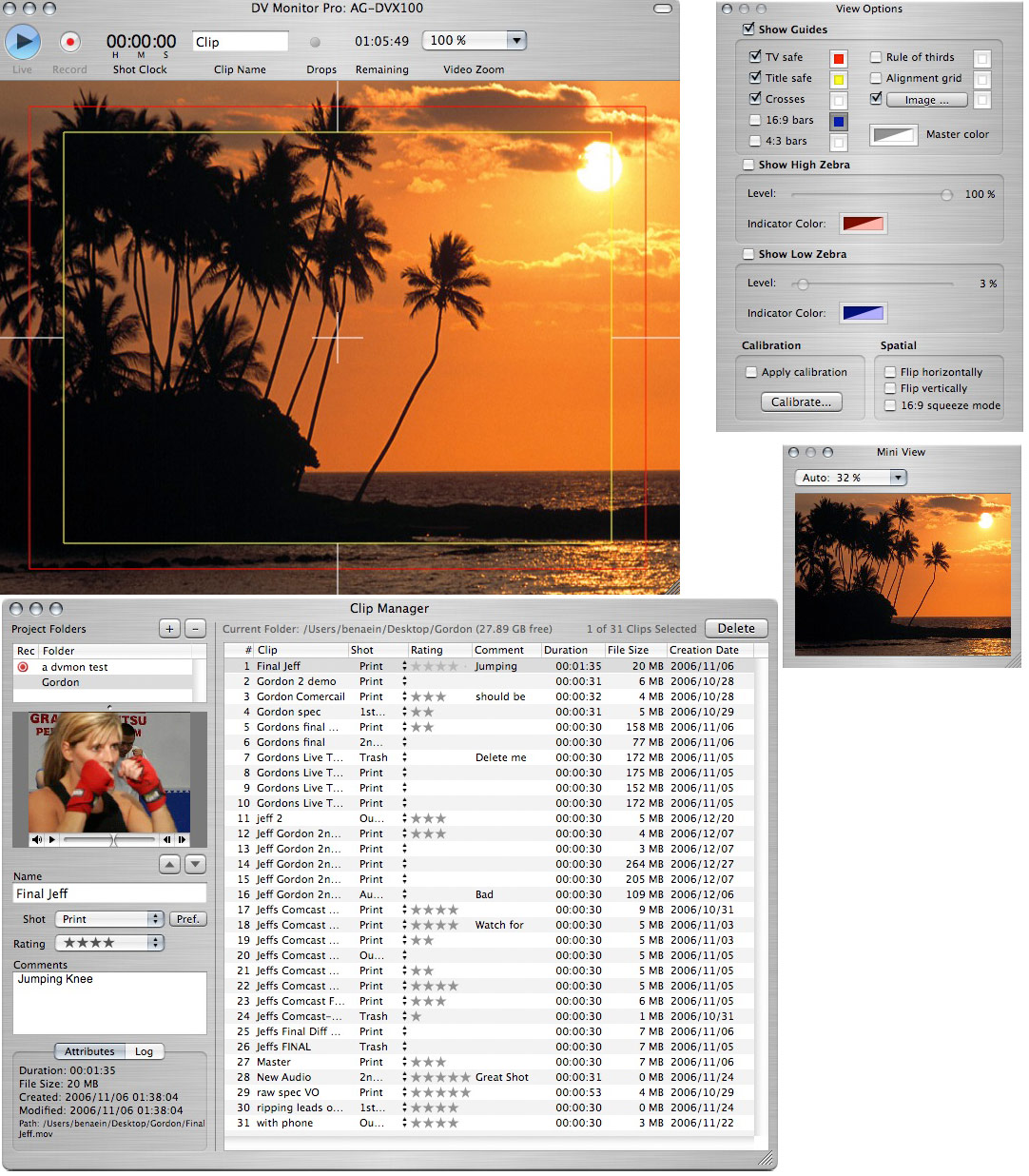Screen dimensions: 1029x1176
Task: Switch to the Attributes tab
Action: tap(89, 1051)
